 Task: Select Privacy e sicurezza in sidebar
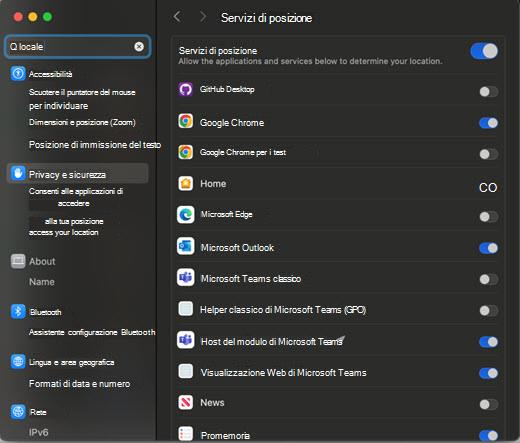click(x=77, y=174)
